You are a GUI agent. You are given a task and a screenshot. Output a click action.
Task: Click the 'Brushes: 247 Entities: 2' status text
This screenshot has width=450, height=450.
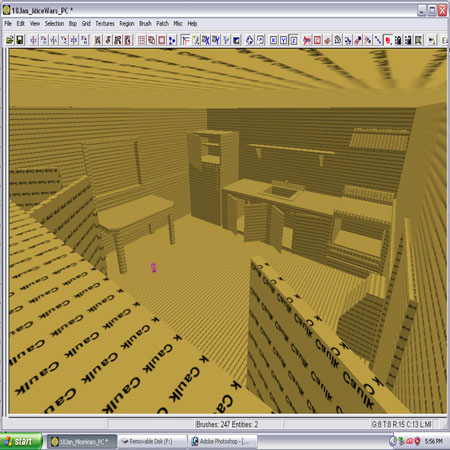point(227,424)
